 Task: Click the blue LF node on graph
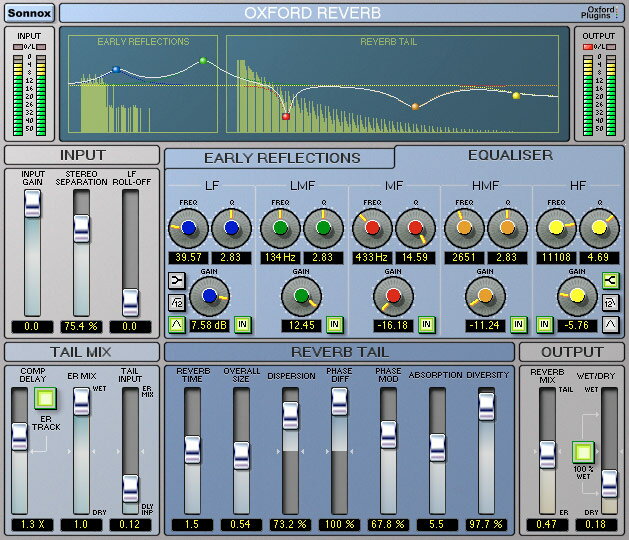pyautogui.click(x=116, y=69)
